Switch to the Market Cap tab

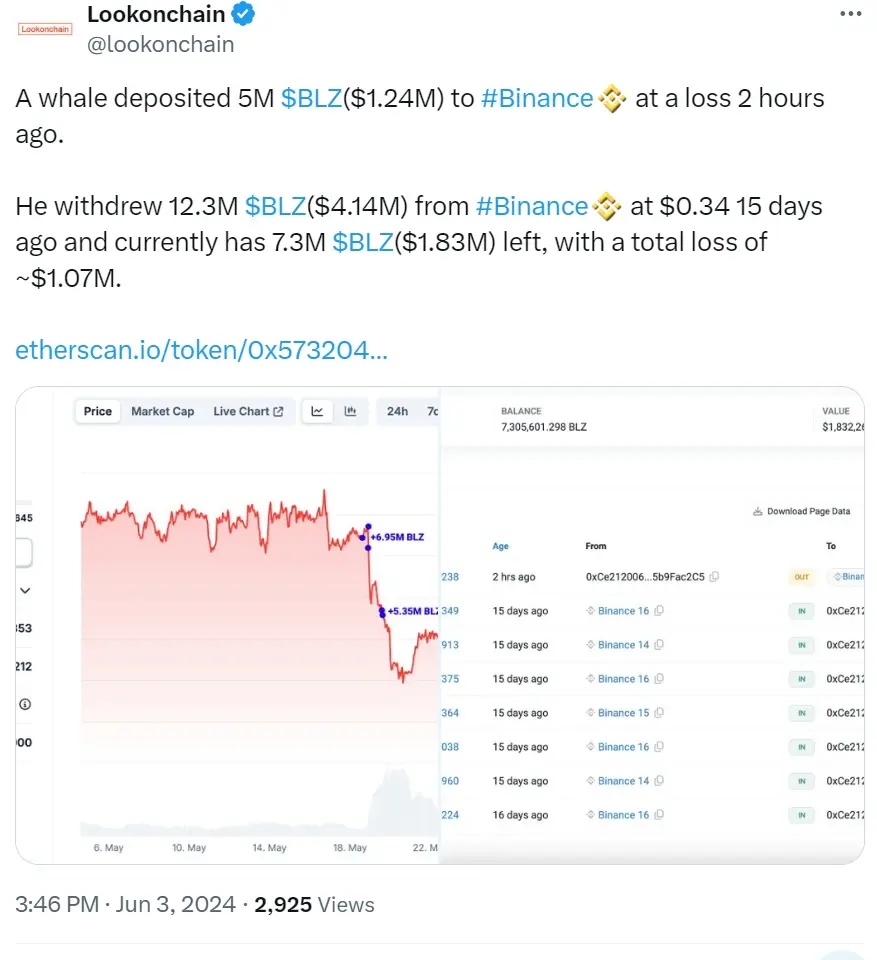163,411
